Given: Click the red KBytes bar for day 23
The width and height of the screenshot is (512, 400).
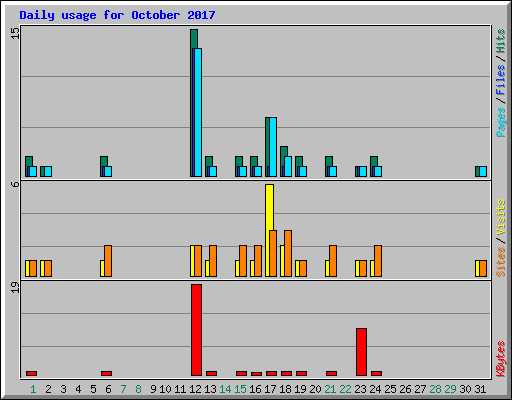Looking at the screenshot, I should coord(361,352).
